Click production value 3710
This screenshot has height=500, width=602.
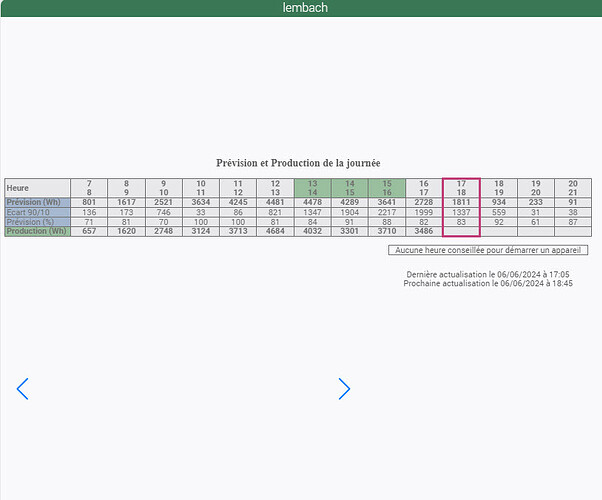(387, 231)
